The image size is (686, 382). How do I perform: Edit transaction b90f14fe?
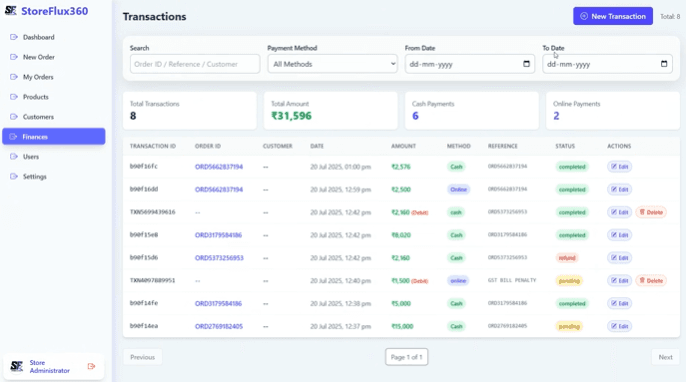[619, 303]
